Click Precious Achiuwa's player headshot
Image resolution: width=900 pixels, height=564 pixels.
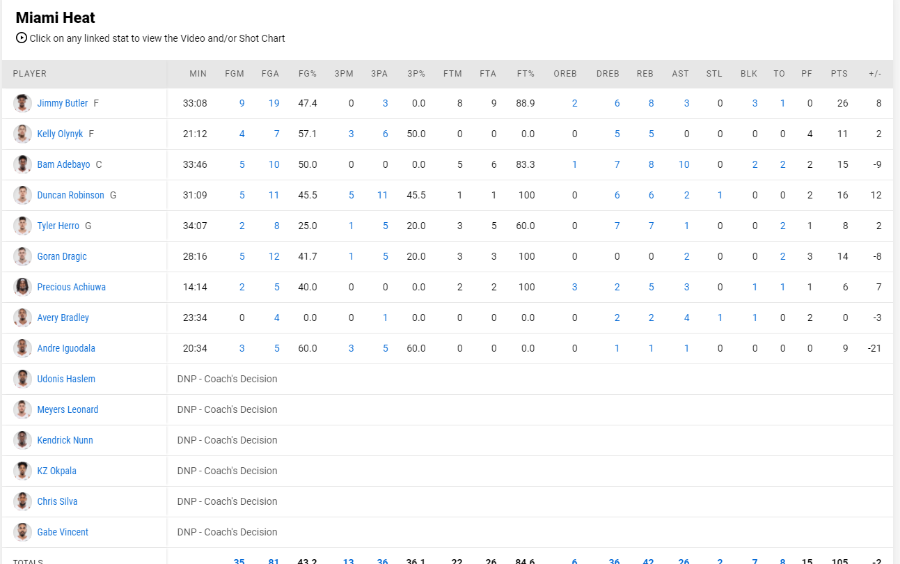22,287
